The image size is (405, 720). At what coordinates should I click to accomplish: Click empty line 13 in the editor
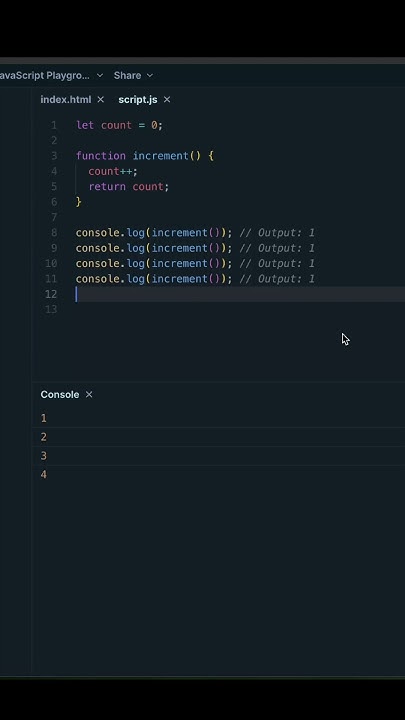coord(239,309)
